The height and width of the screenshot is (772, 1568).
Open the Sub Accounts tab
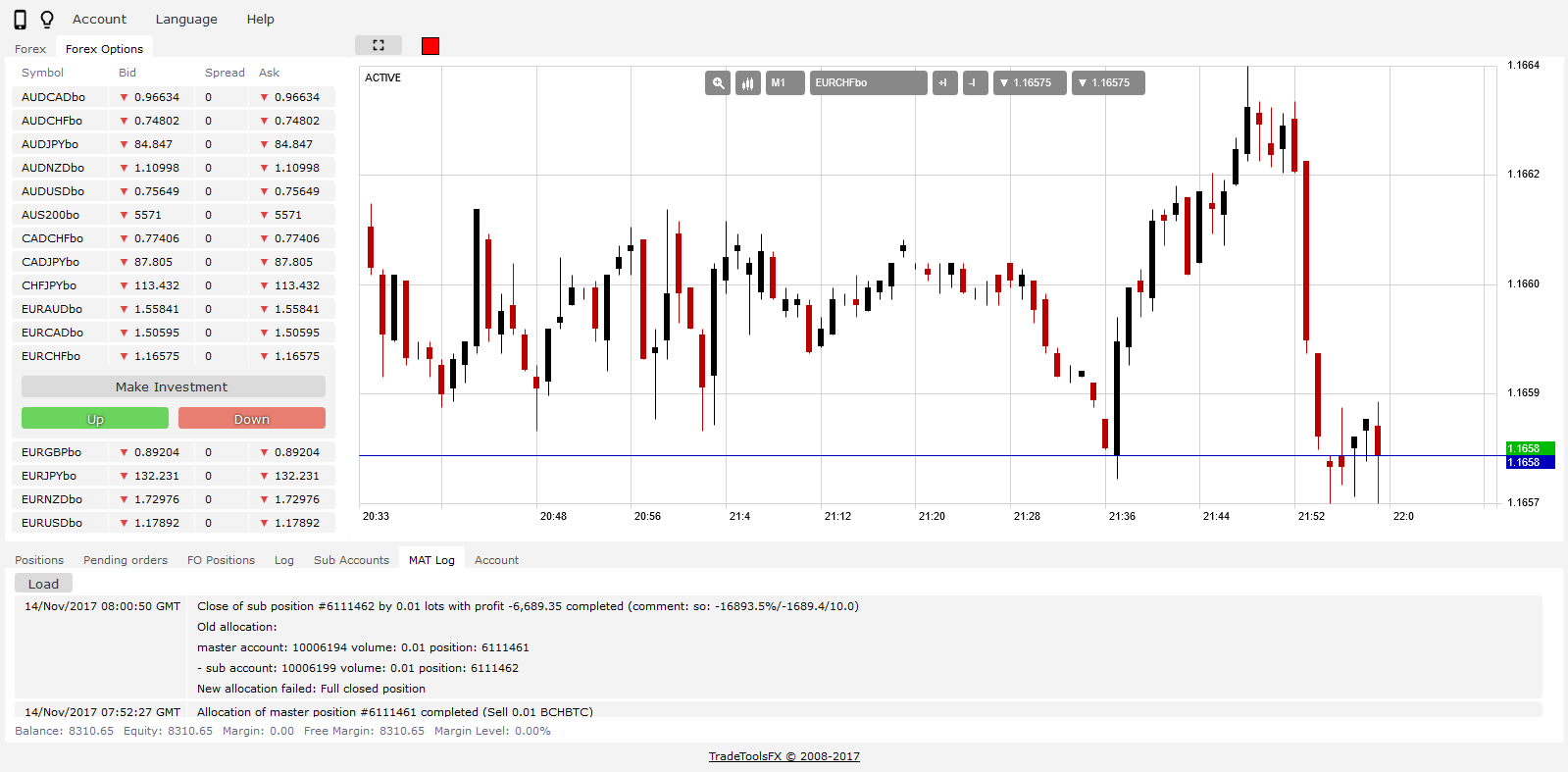pyautogui.click(x=351, y=560)
